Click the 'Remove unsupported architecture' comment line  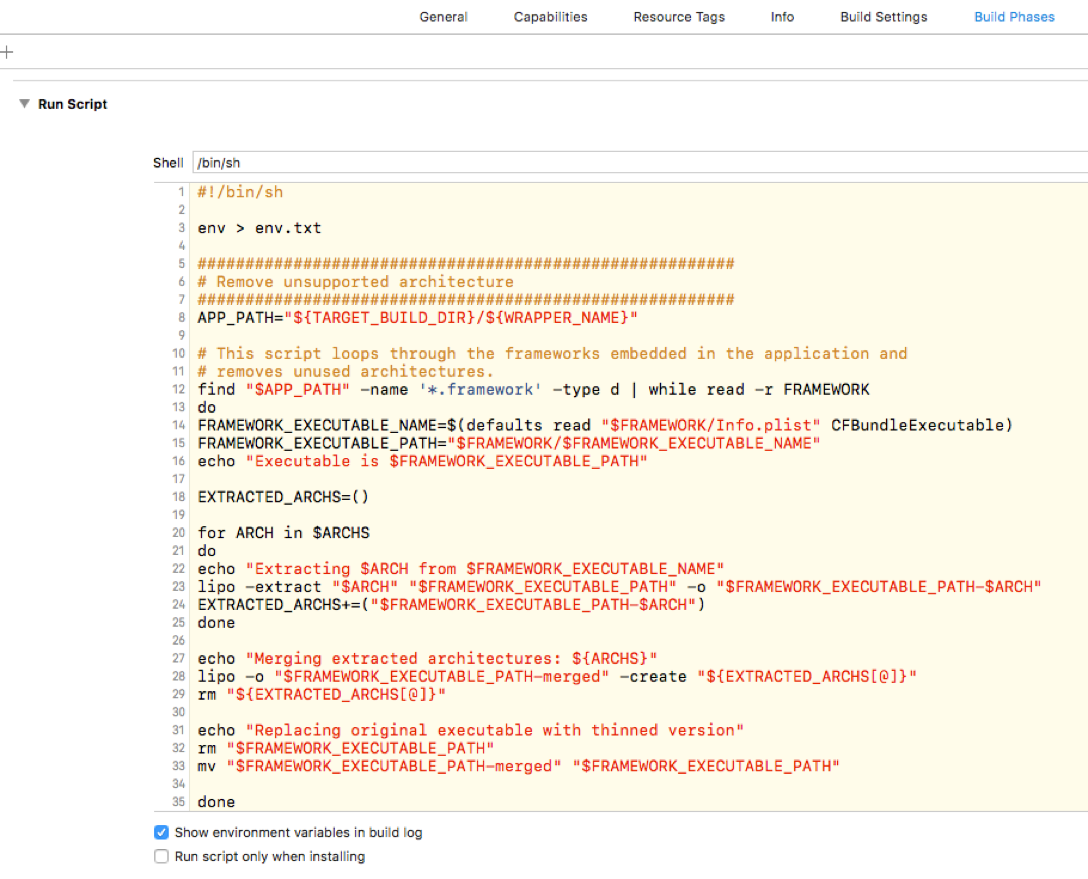click(x=355, y=282)
